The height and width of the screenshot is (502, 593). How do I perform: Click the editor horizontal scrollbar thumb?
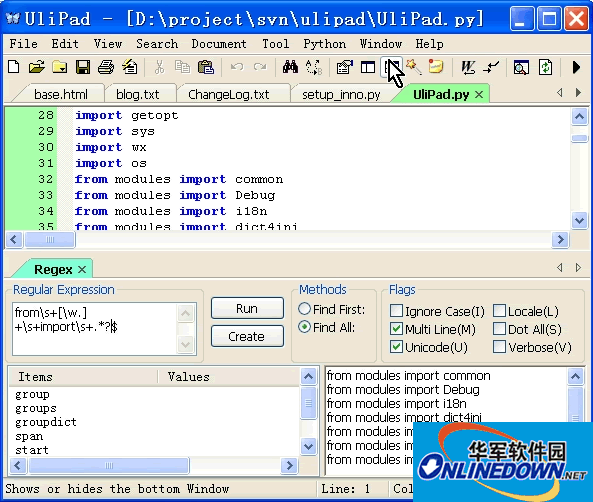point(50,239)
